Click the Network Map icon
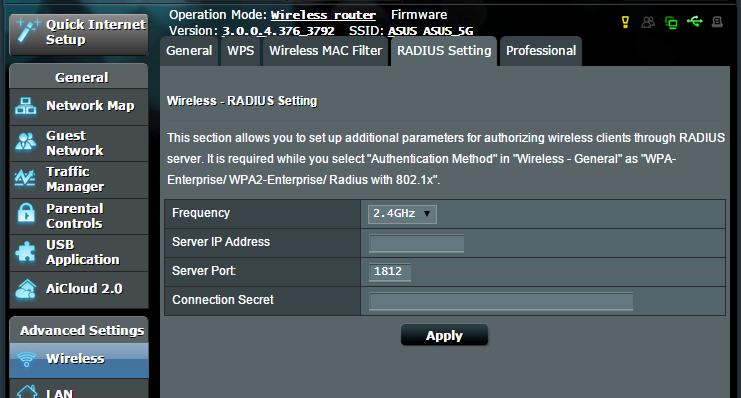The width and height of the screenshot is (741, 398). (26, 106)
